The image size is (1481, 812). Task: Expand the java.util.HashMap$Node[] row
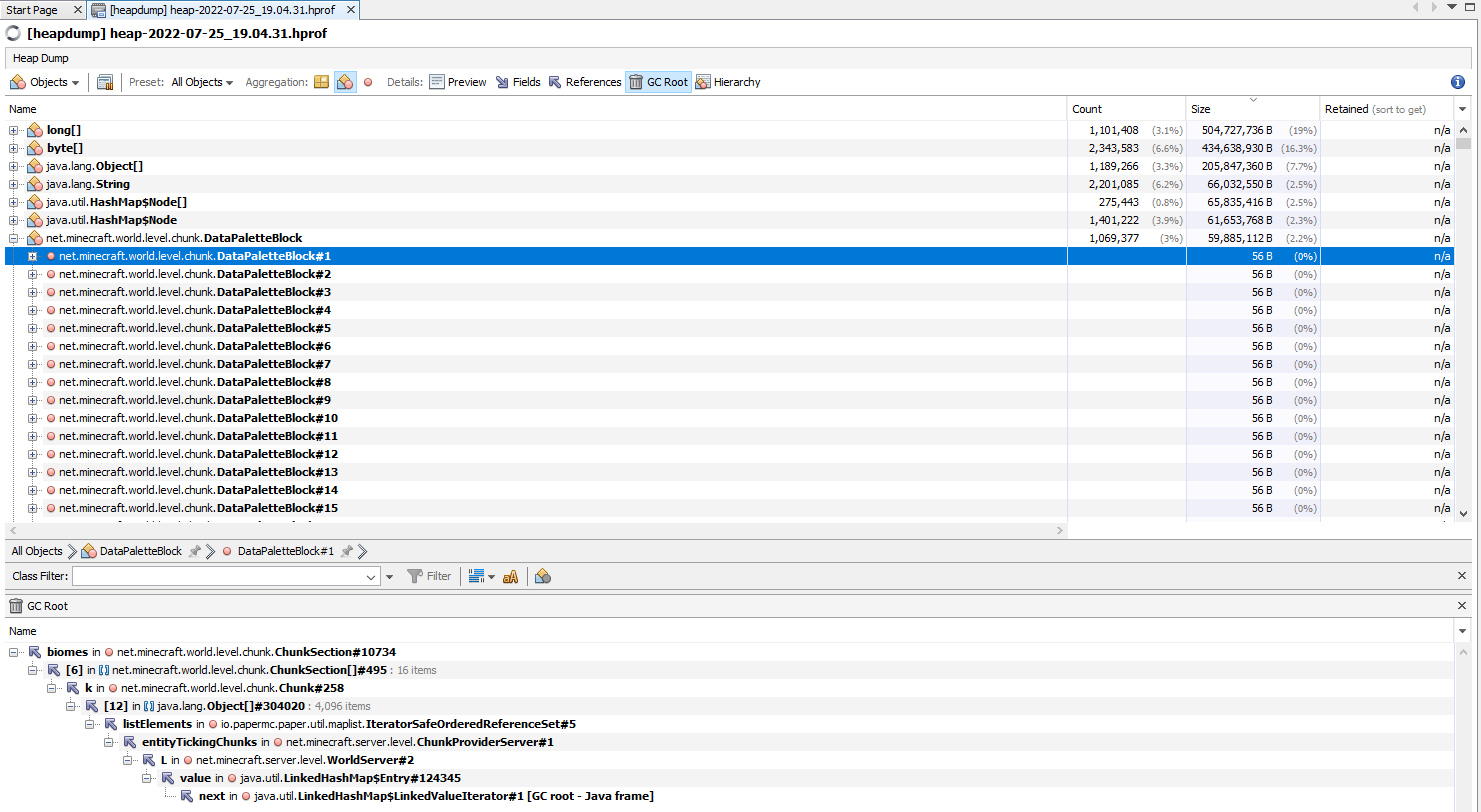[14, 202]
